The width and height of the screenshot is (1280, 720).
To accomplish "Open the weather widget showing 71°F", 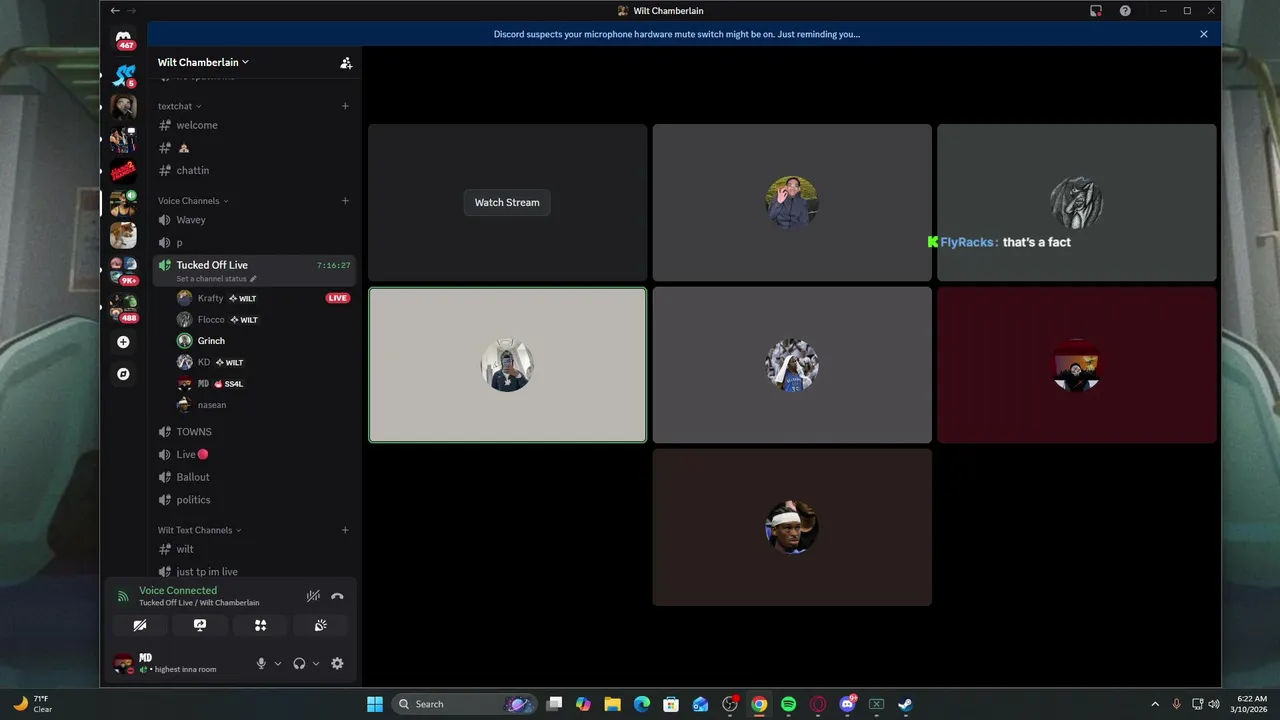I will point(33,704).
